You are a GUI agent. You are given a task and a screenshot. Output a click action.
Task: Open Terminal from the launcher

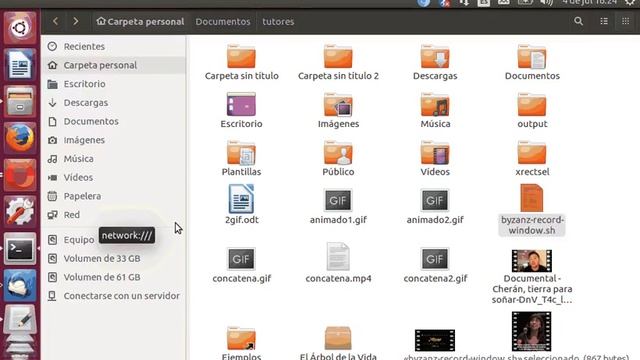tap(20, 248)
